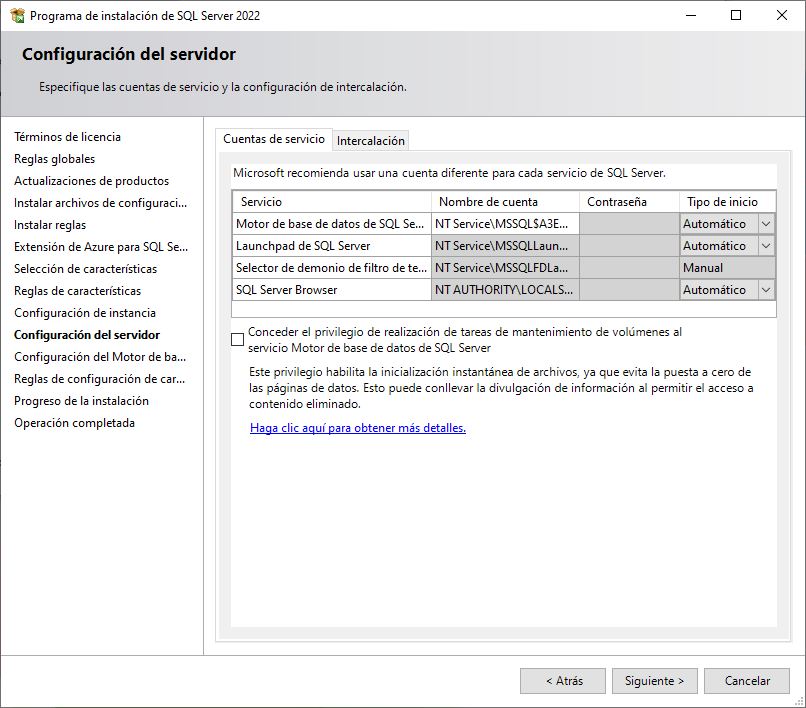The width and height of the screenshot is (806, 708).
Task: Enable the privilege for volume maintenance tasks checkbox
Action: [x=238, y=339]
